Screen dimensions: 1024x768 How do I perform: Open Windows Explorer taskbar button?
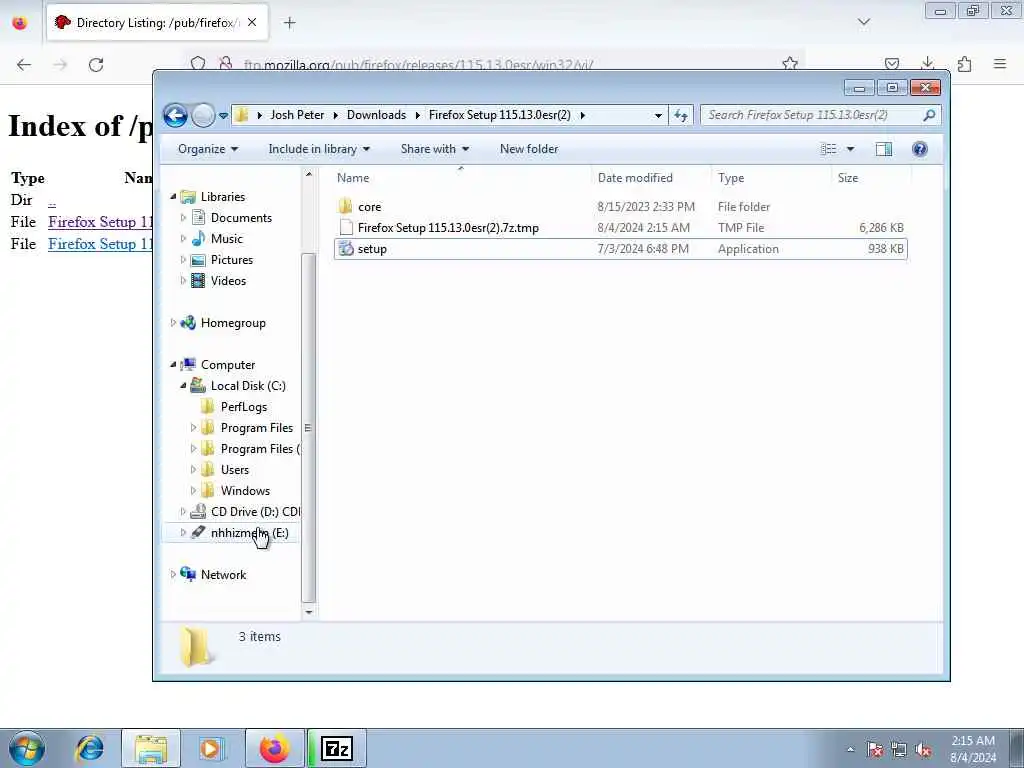151,749
